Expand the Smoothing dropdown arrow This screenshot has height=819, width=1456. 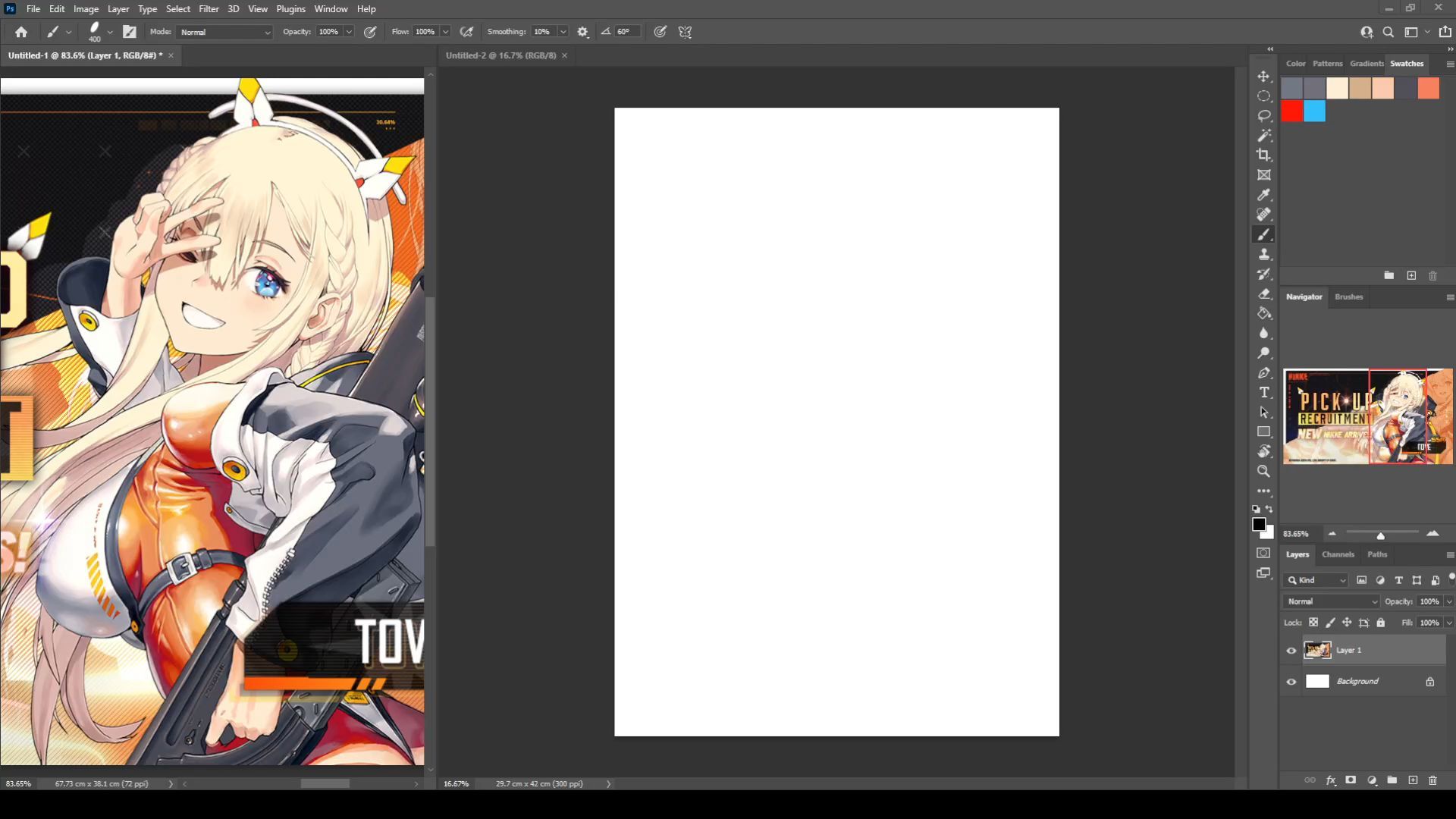[563, 32]
